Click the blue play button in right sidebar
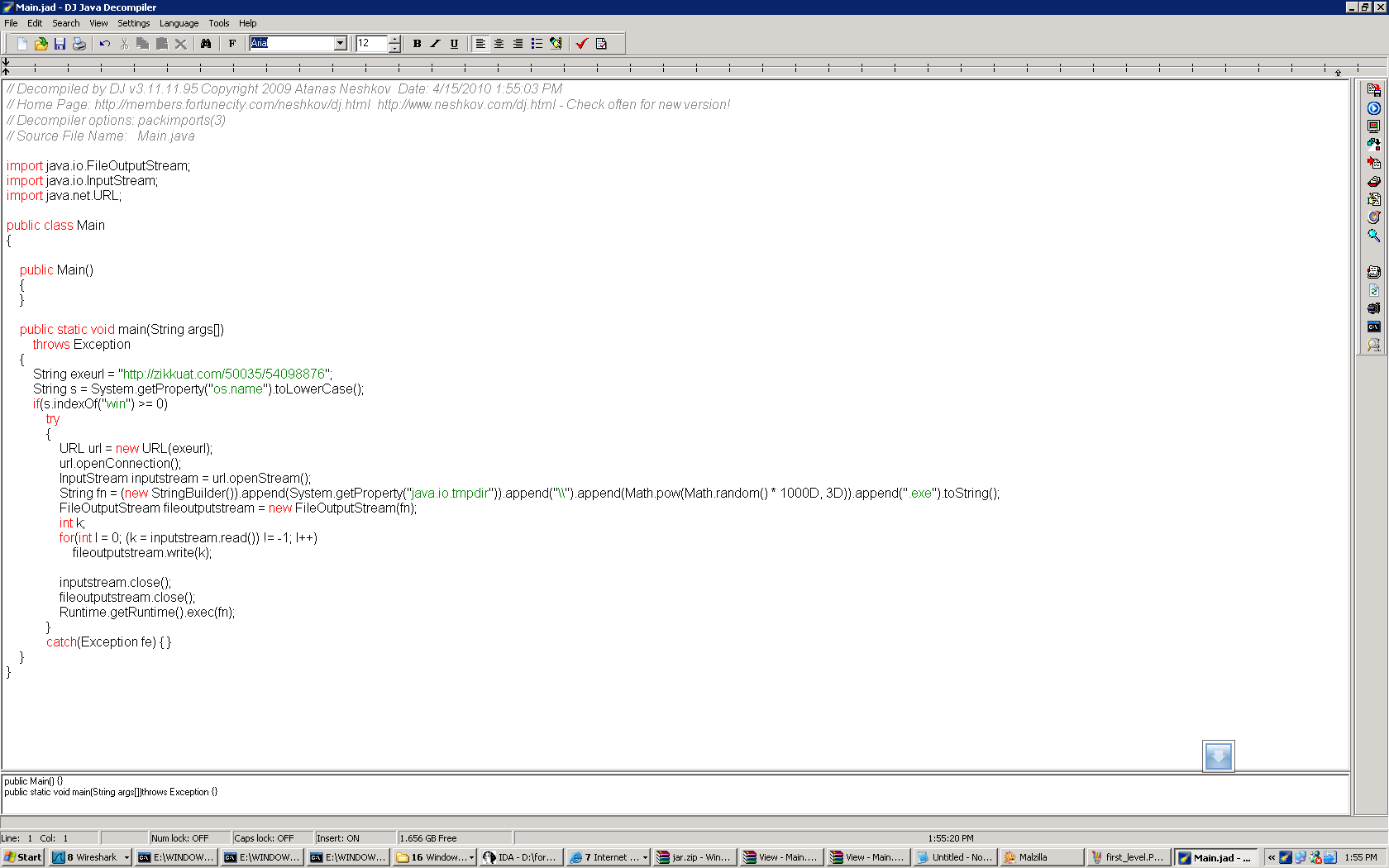The image size is (1389, 868). click(x=1373, y=108)
